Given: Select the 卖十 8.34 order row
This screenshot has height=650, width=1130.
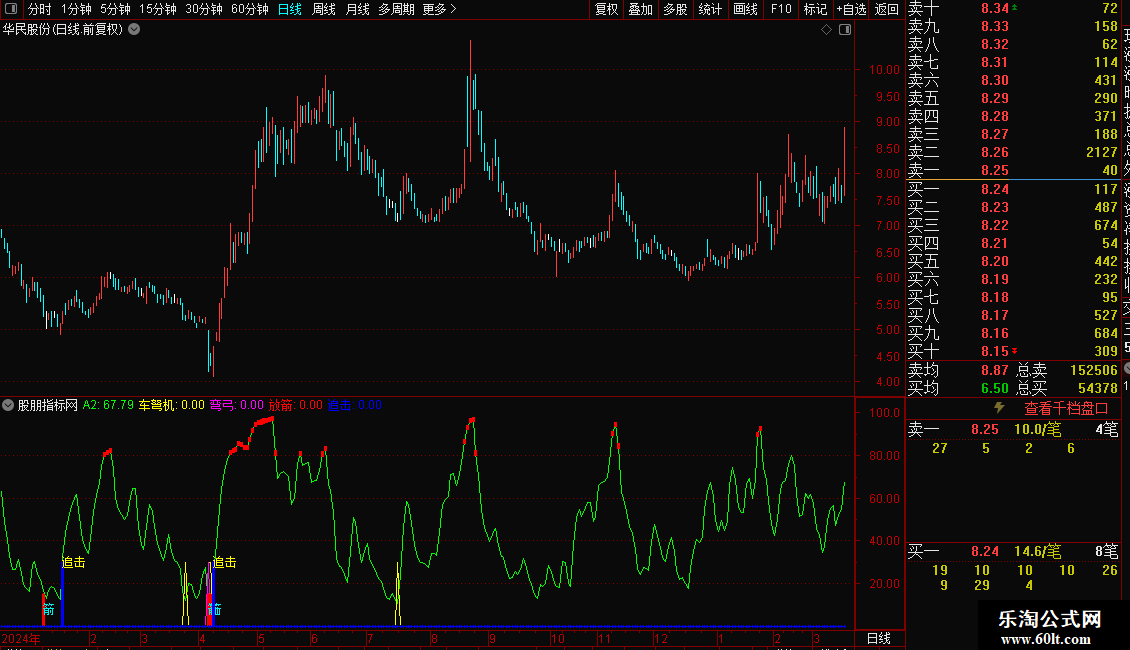Looking at the screenshot, I should pyautogui.click(x=1013, y=9).
